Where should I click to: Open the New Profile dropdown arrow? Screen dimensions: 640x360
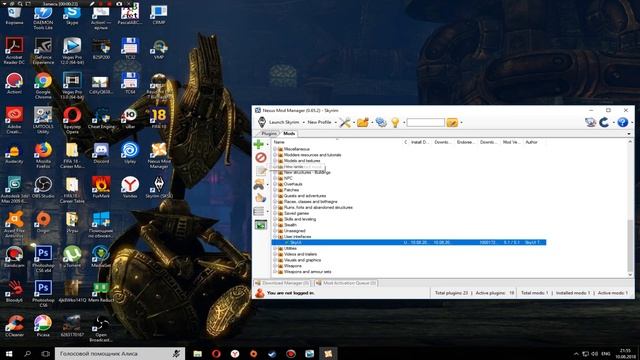click(336, 122)
